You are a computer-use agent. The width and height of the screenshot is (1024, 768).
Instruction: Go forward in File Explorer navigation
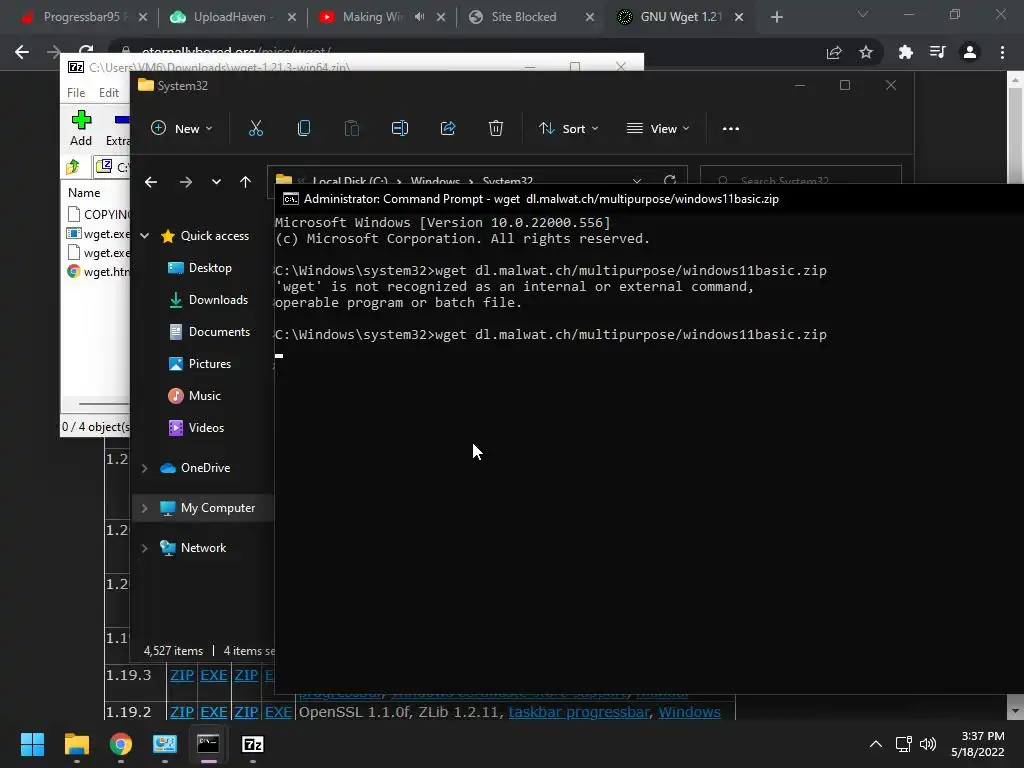tap(185, 182)
